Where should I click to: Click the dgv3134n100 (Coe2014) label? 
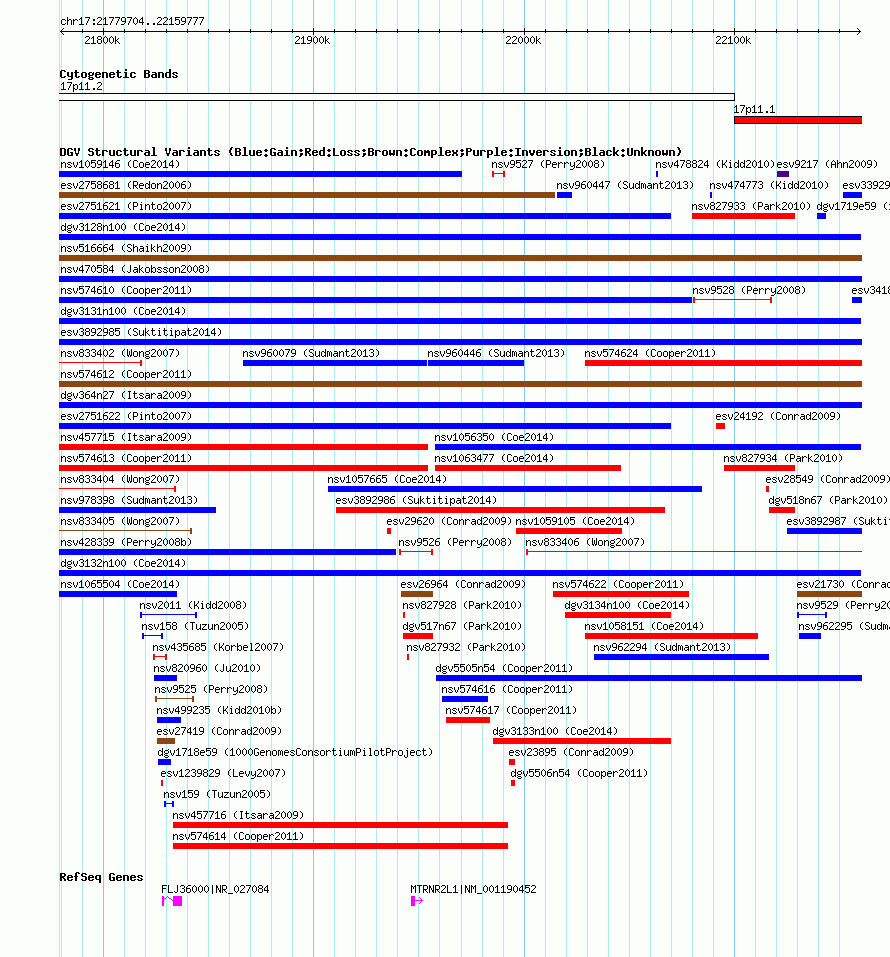tap(627, 605)
